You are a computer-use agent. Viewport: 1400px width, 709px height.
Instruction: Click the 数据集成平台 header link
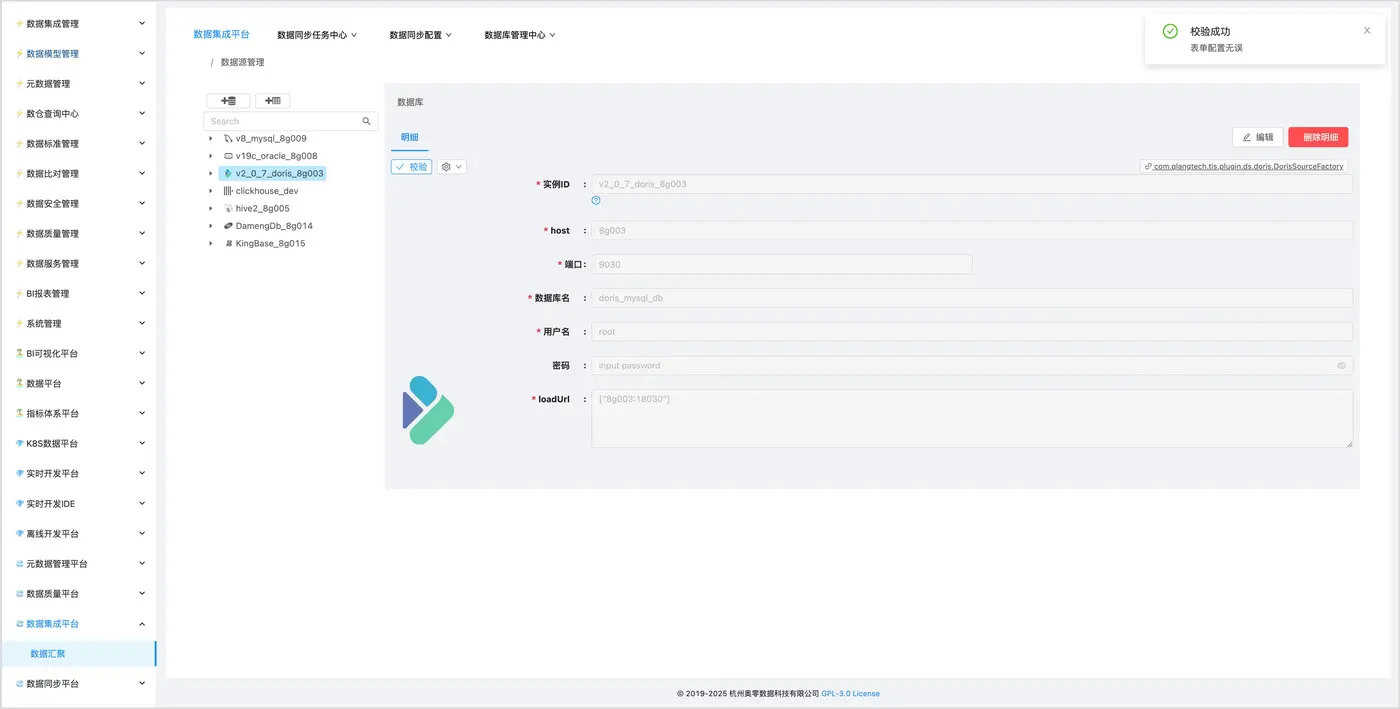click(221, 34)
